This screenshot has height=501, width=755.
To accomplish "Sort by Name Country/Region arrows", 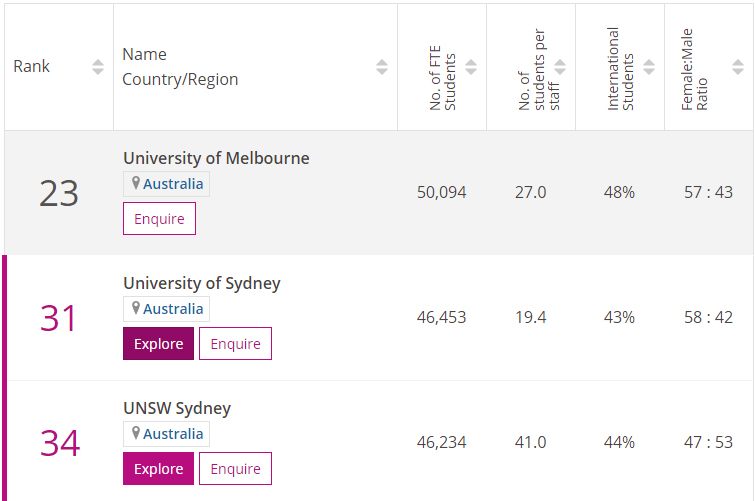I will click(x=382, y=67).
